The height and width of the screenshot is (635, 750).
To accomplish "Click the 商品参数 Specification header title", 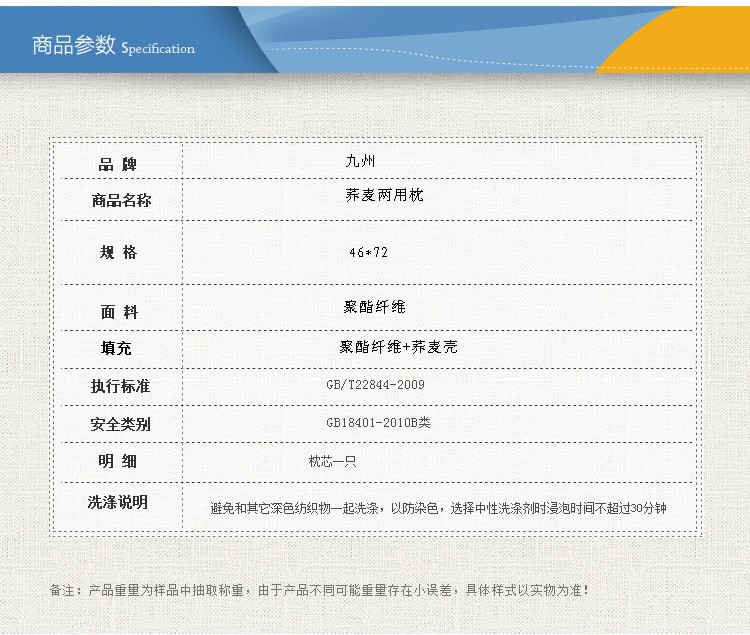I will tap(113, 47).
